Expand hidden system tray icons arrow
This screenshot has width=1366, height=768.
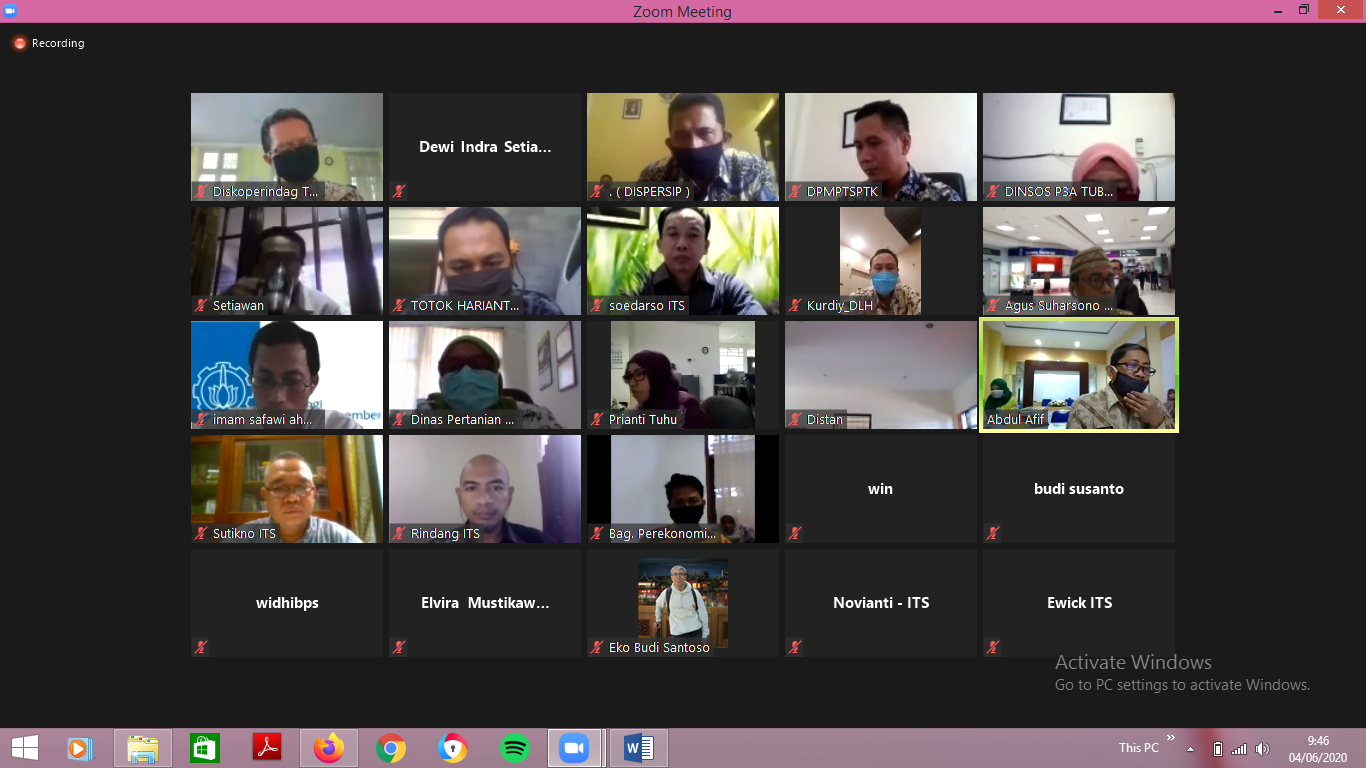tap(1190, 749)
